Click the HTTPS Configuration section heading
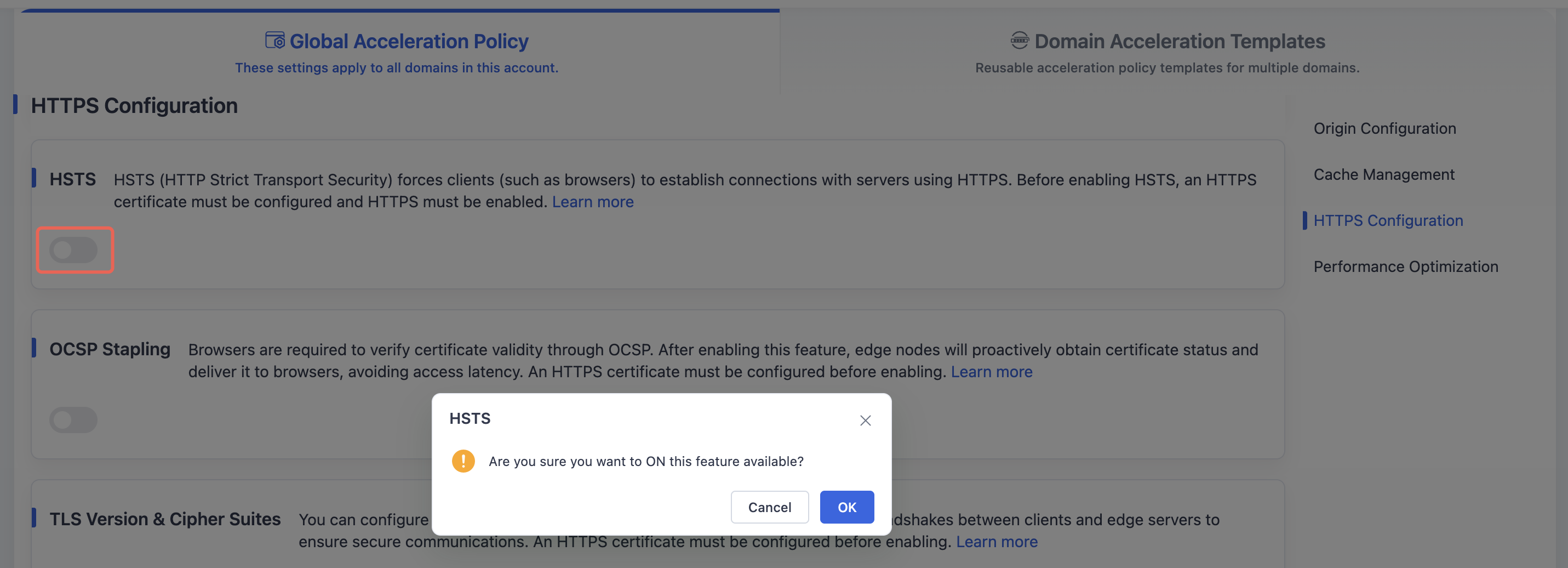Image resolution: width=1568 pixels, height=568 pixels. pos(135,105)
